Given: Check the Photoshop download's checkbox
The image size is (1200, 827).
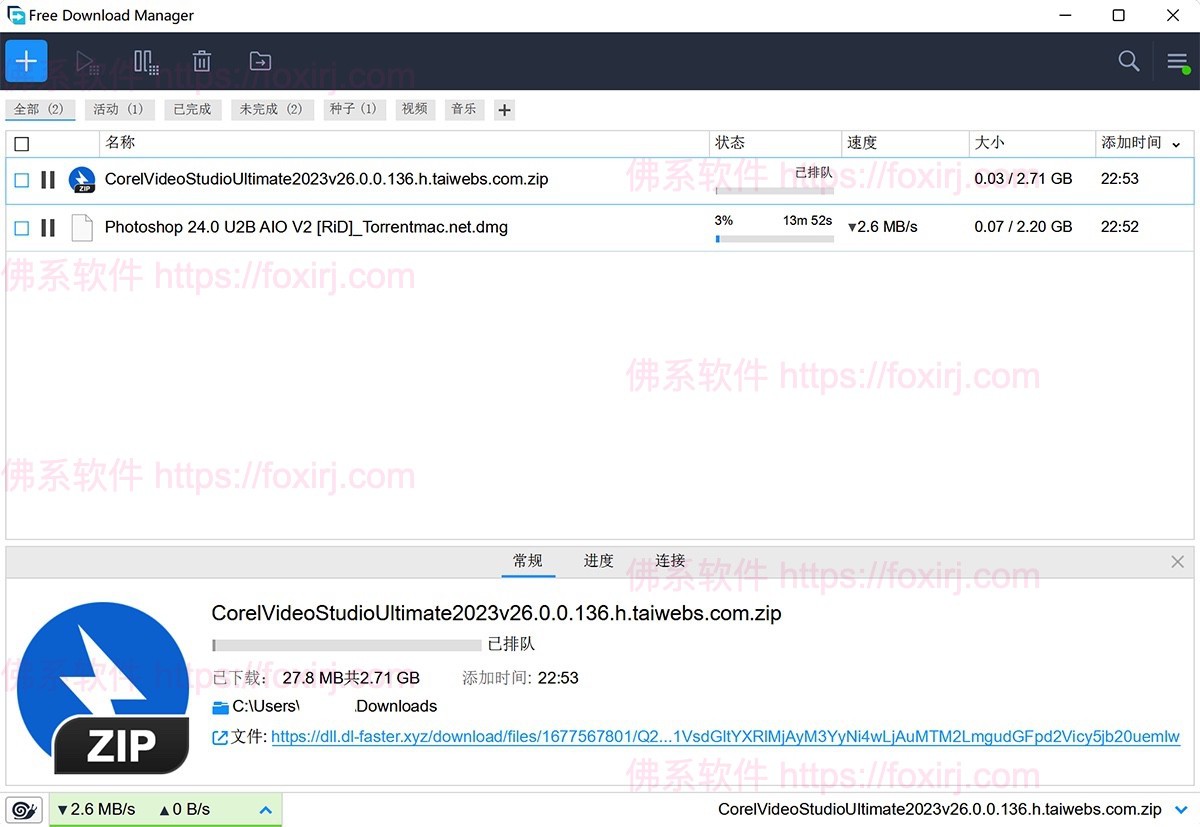Looking at the screenshot, I should (21, 227).
